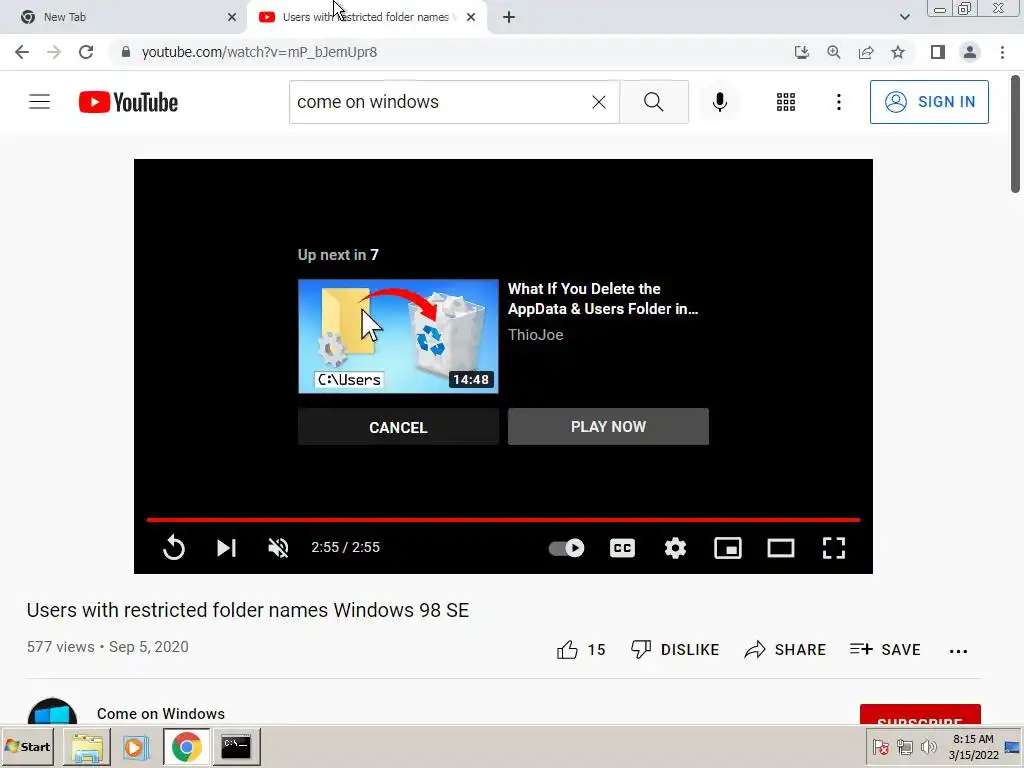The height and width of the screenshot is (768, 1024).
Task: Open the Action Center flag icon
Action: coord(880,746)
